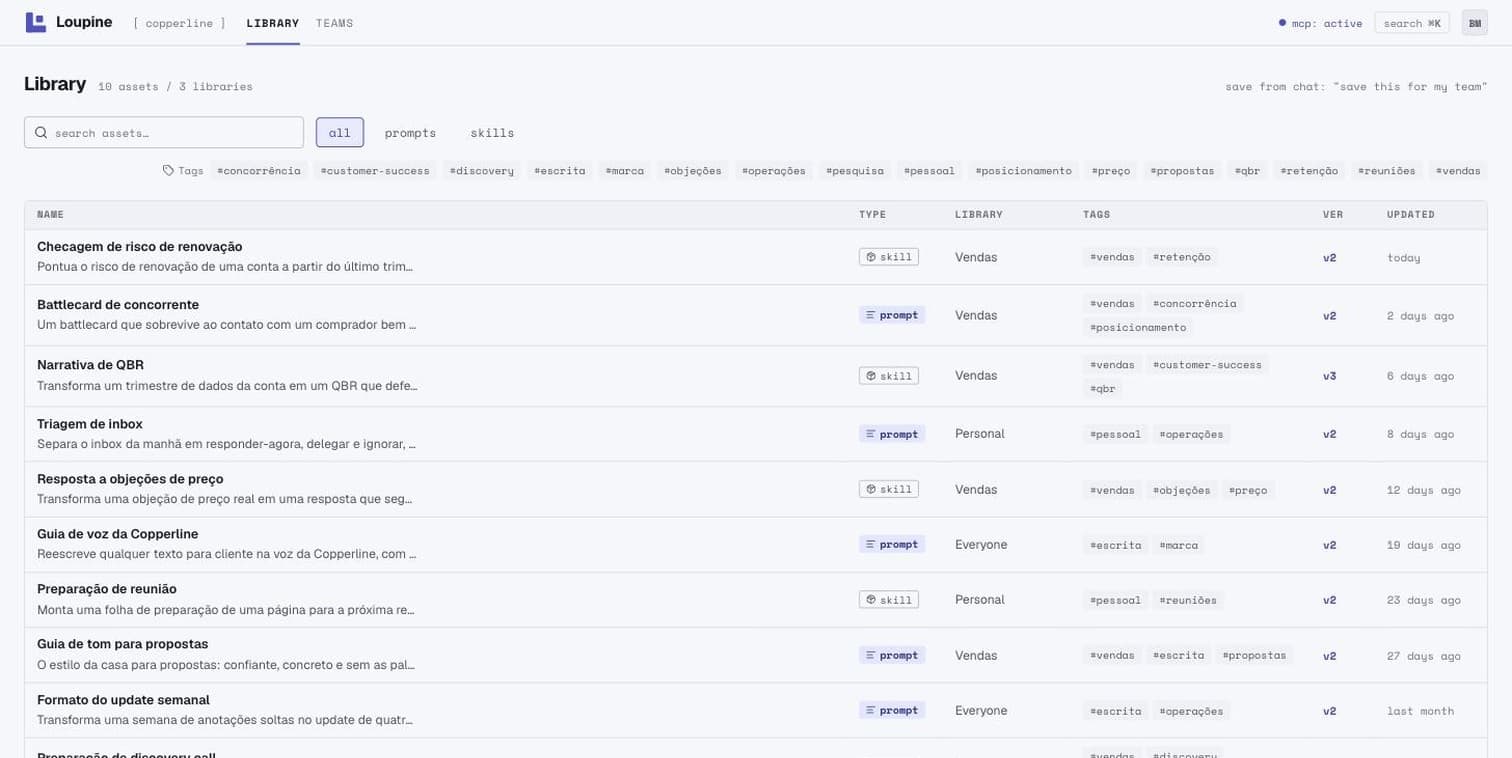The height and width of the screenshot is (758, 1512).
Task: Filter by #objeções tag in tag bar
Action: pos(692,171)
